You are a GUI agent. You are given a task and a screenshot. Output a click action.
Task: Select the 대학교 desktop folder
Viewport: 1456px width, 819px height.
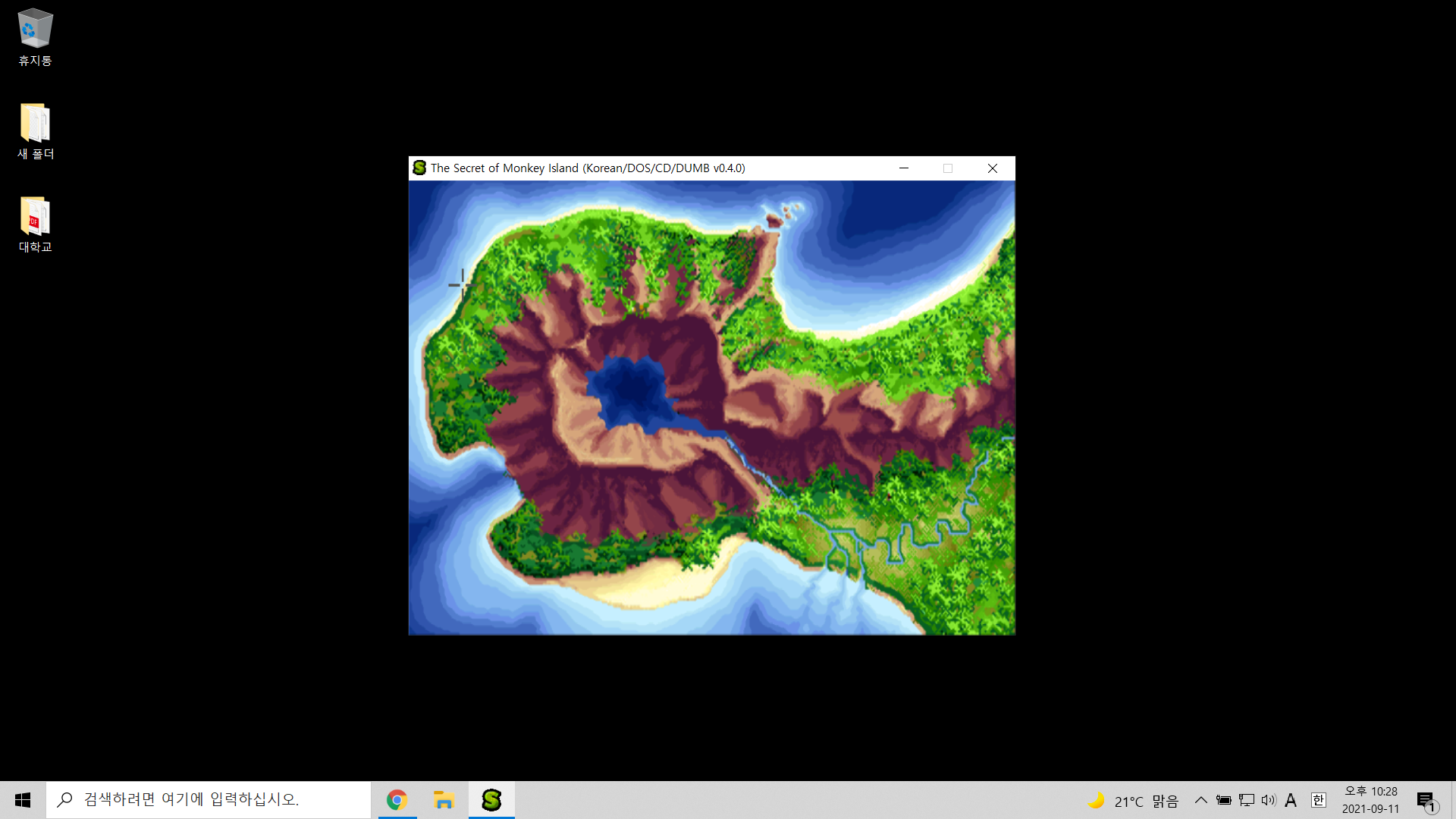pyautogui.click(x=35, y=224)
